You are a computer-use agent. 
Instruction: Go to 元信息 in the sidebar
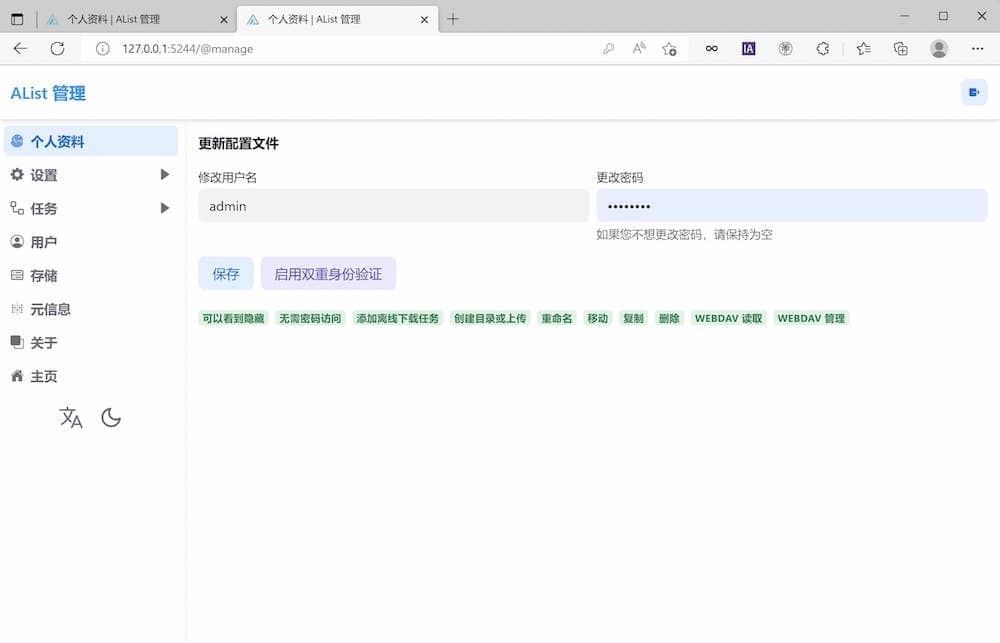pos(49,309)
